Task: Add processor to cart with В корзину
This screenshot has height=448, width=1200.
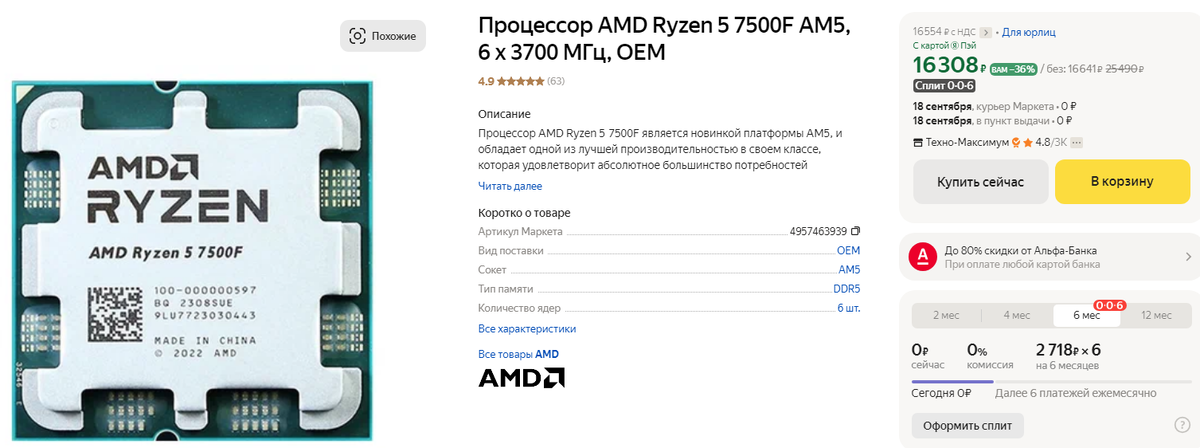Action: (x=1121, y=182)
